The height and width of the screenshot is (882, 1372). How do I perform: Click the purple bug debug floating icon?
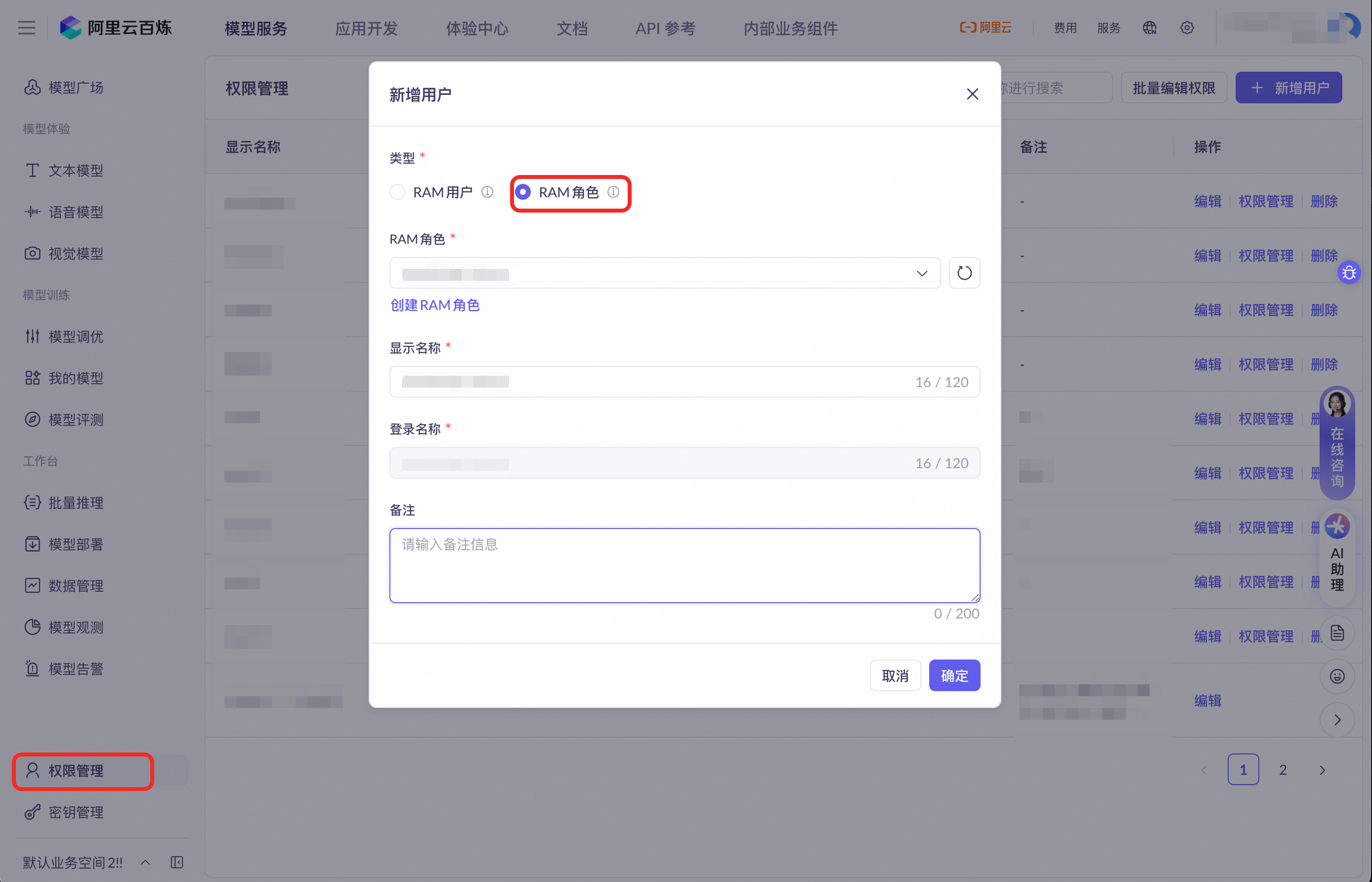[x=1349, y=272]
